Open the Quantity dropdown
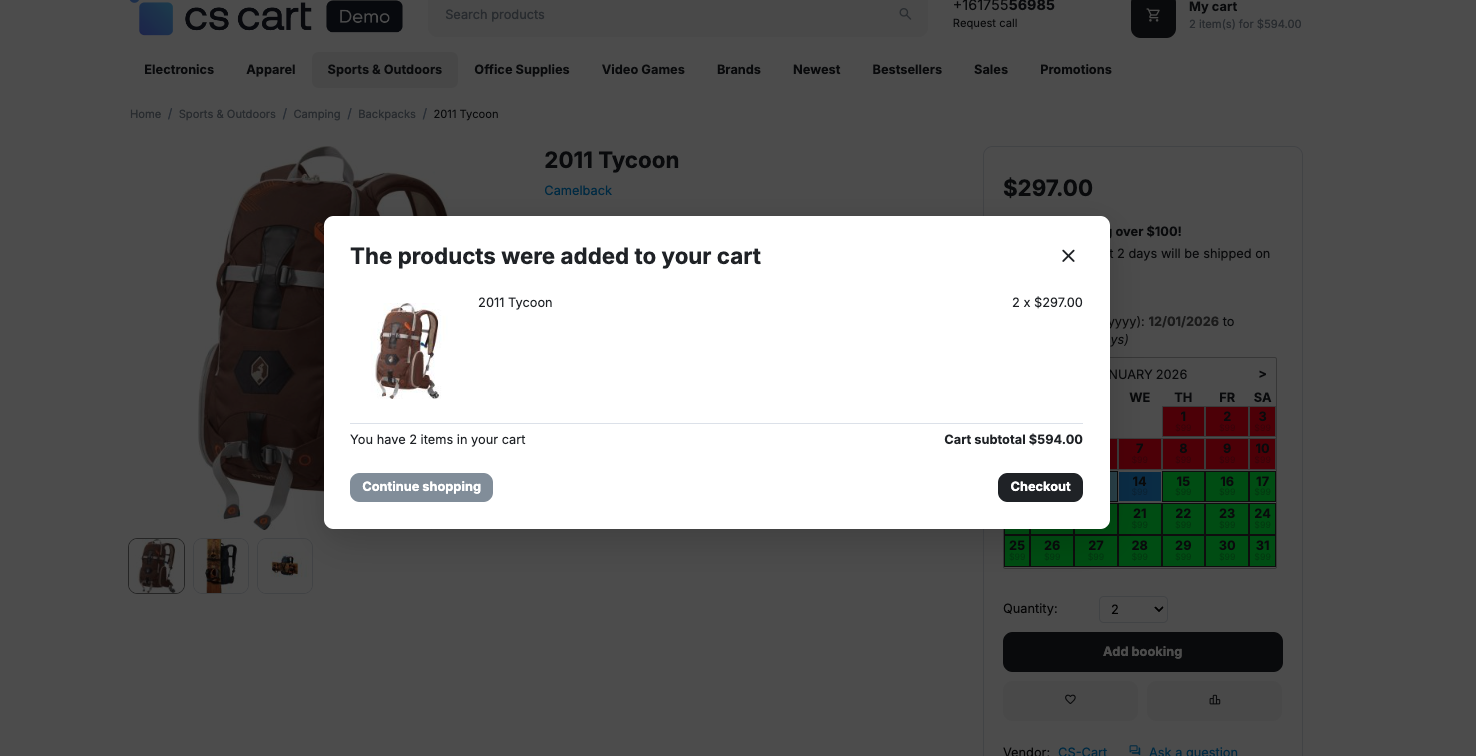This screenshot has width=1476, height=756. tap(1132, 609)
